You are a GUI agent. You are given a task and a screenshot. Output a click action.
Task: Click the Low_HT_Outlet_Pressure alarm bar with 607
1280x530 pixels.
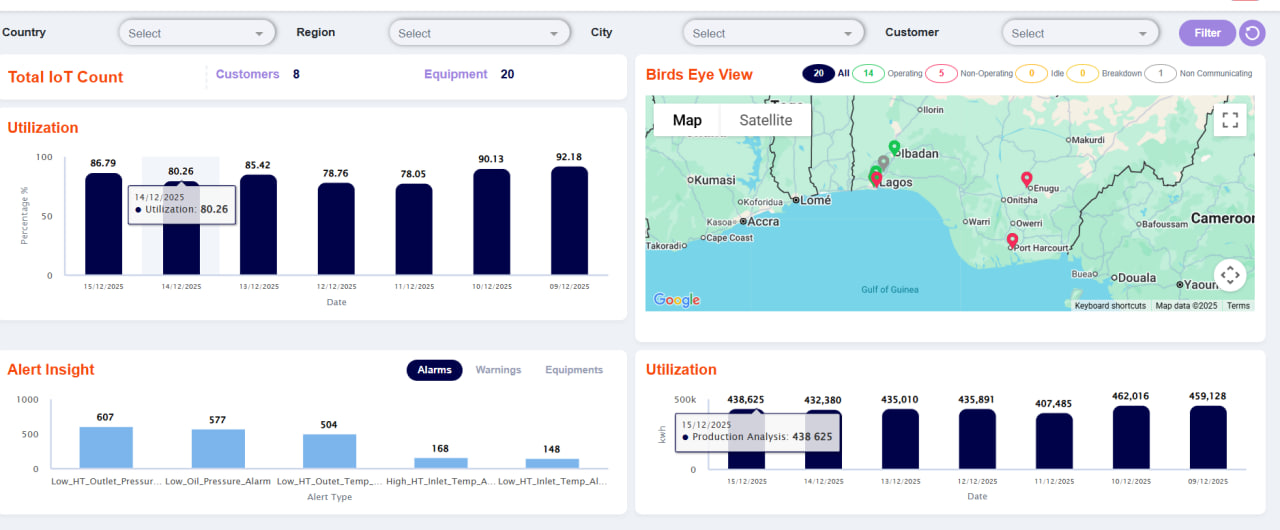click(x=106, y=447)
